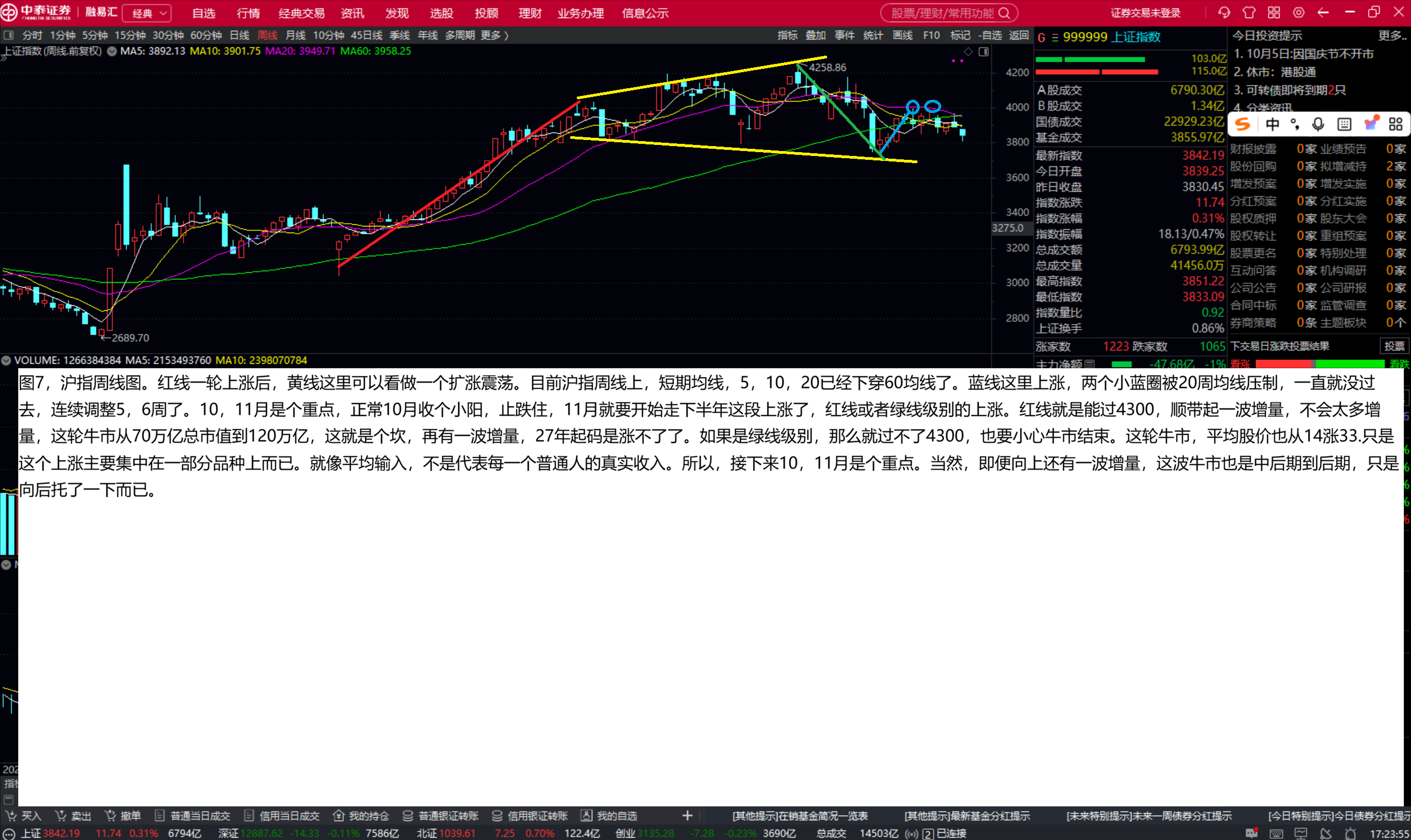Open the settings hexagon icon

(1299, 13)
